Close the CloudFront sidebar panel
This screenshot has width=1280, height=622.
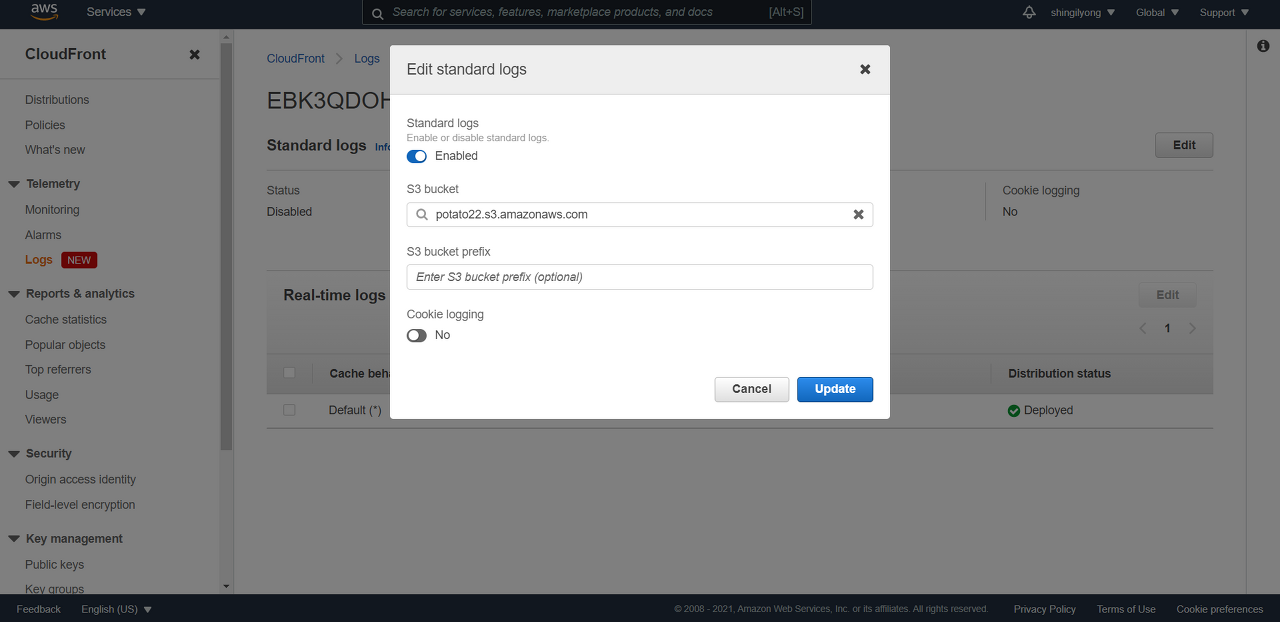[x=194, y=54]
